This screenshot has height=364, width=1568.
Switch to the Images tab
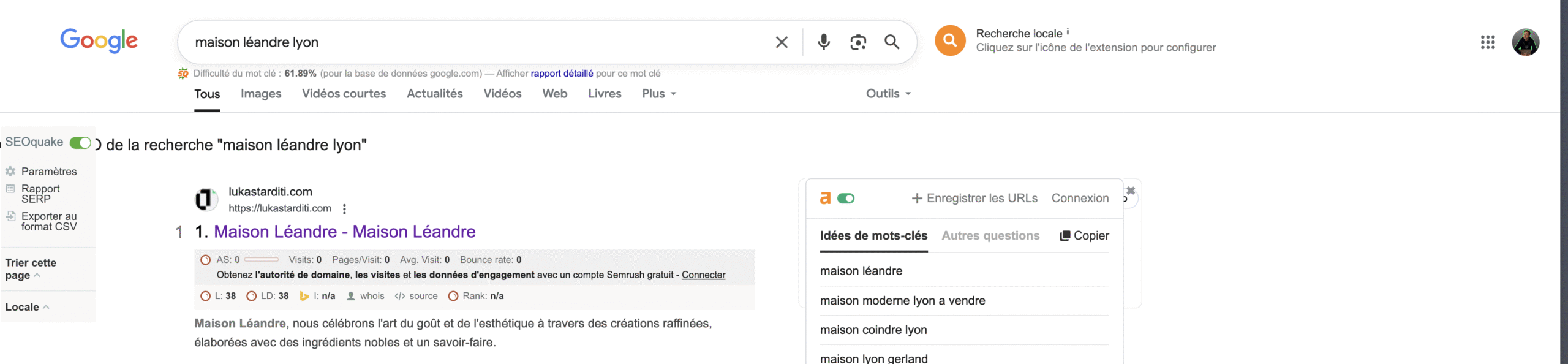261,94
